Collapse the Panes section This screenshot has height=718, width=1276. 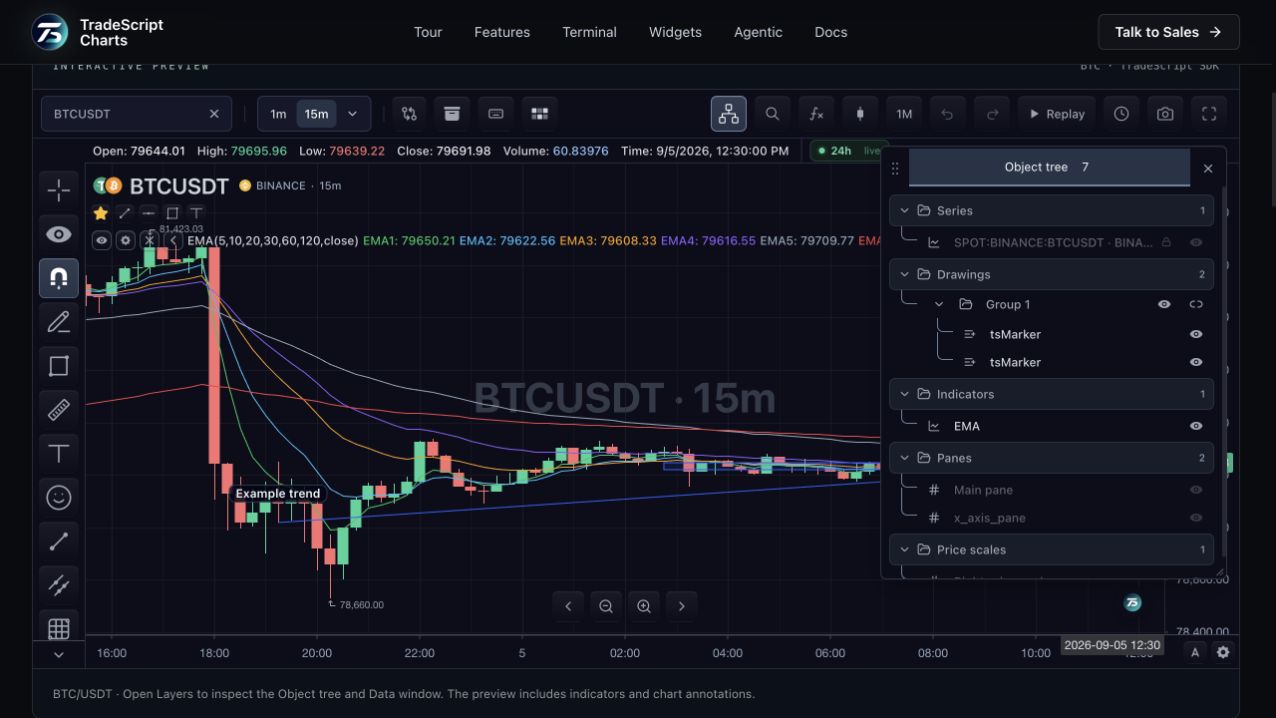904,458
